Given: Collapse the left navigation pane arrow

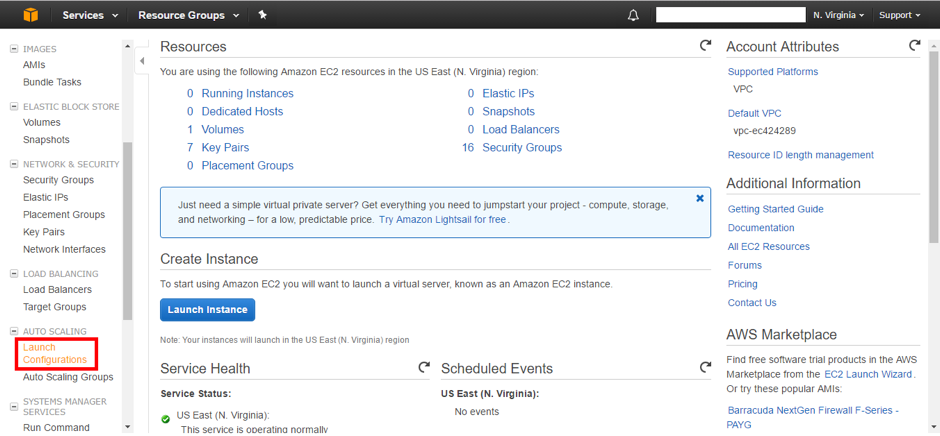Looking at the screenshot, I should tap(141, 61).
